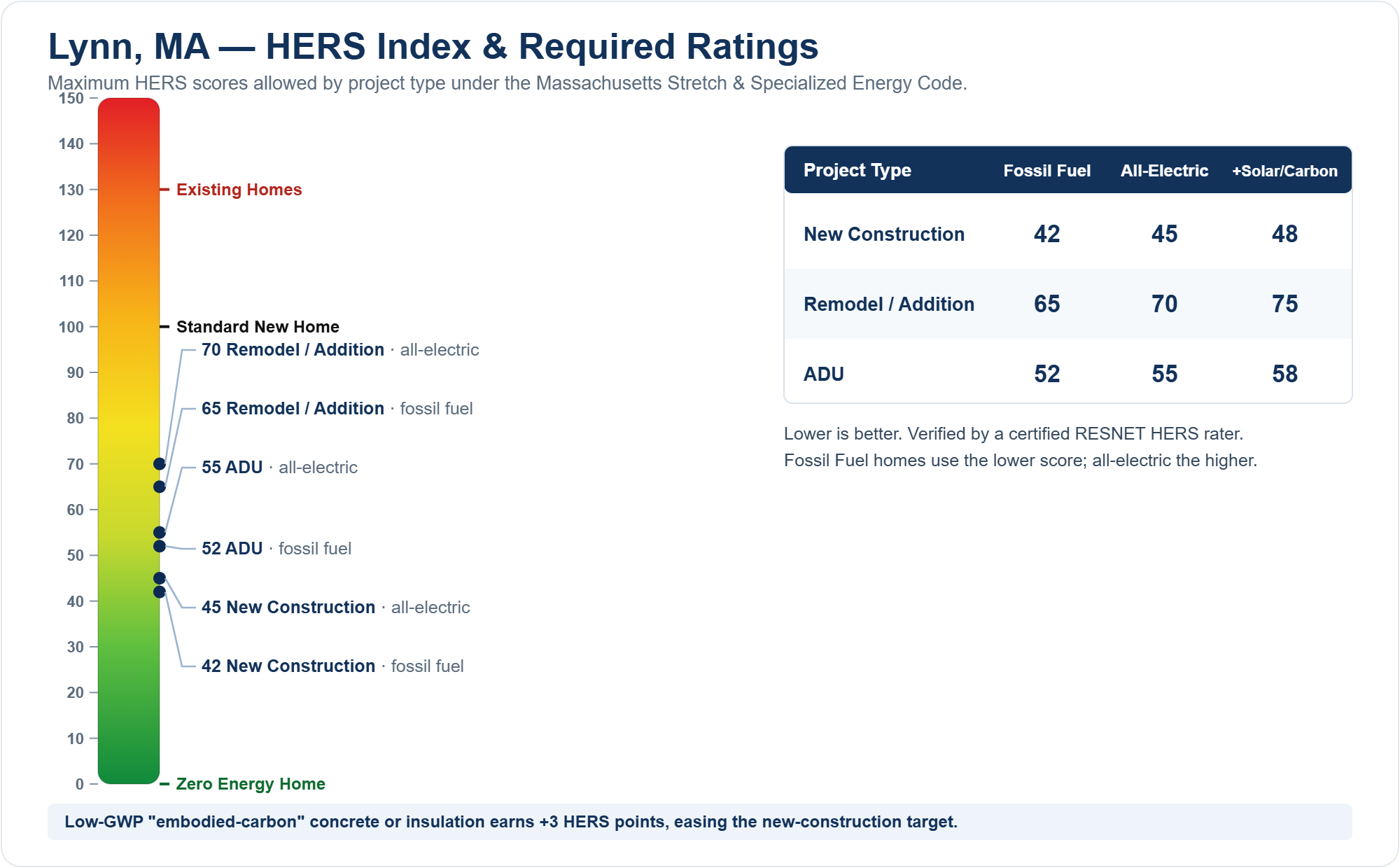The image size is (1400, 868).
Task: Click New Construction solar/carbon value 48
Action: point(1285,234)
